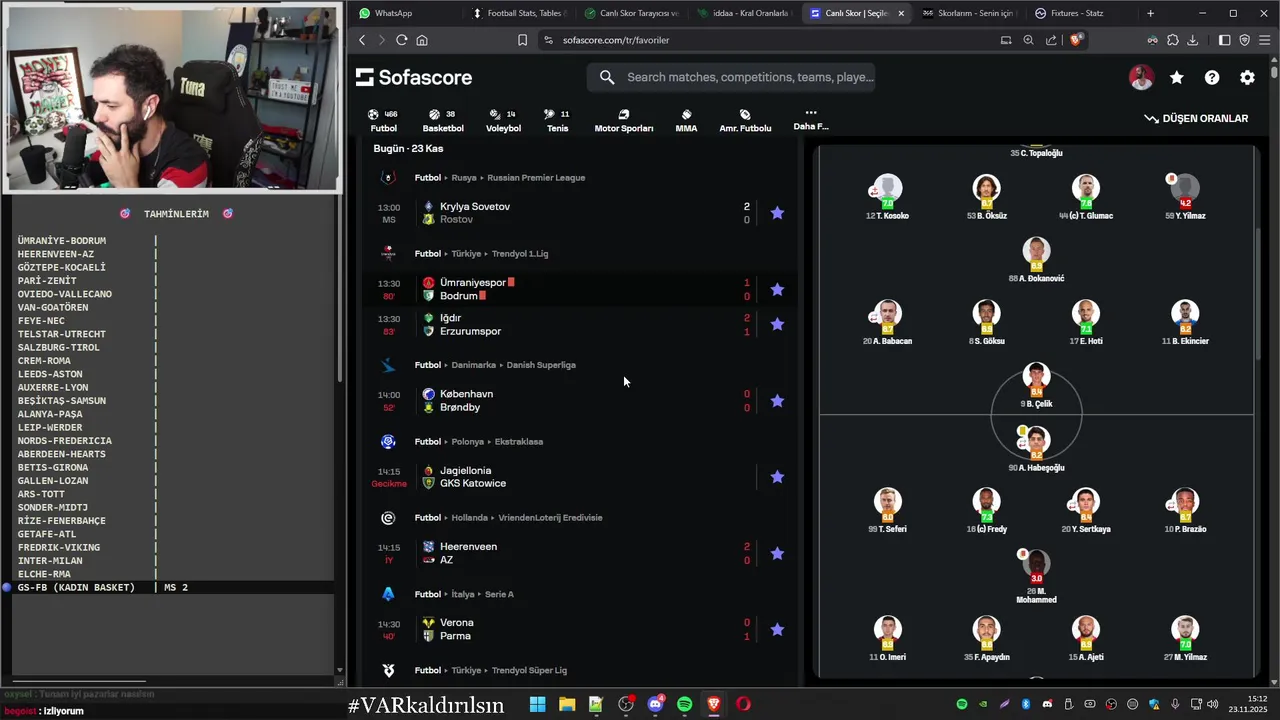Viewport: 1280px width, 720px height.
Task: Select the Parma team row
Action: 455,636
